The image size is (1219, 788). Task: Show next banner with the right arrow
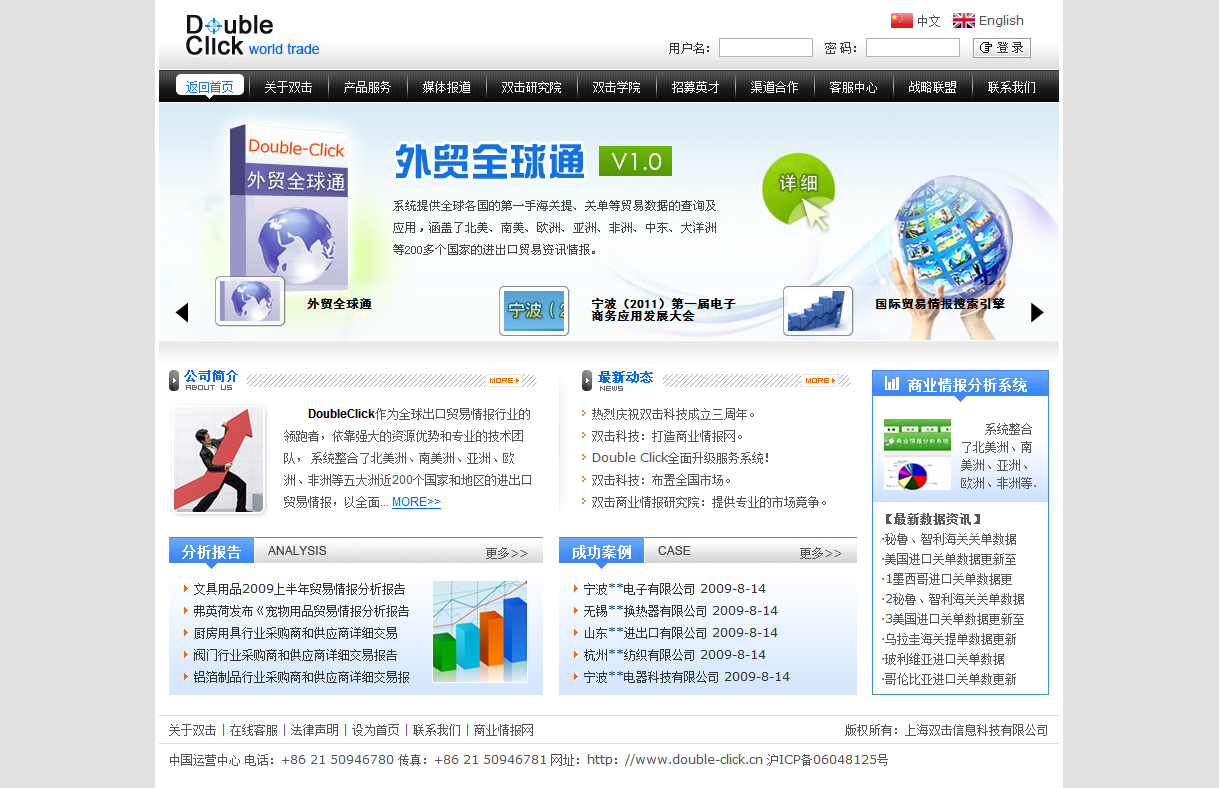coord(1037,313)
